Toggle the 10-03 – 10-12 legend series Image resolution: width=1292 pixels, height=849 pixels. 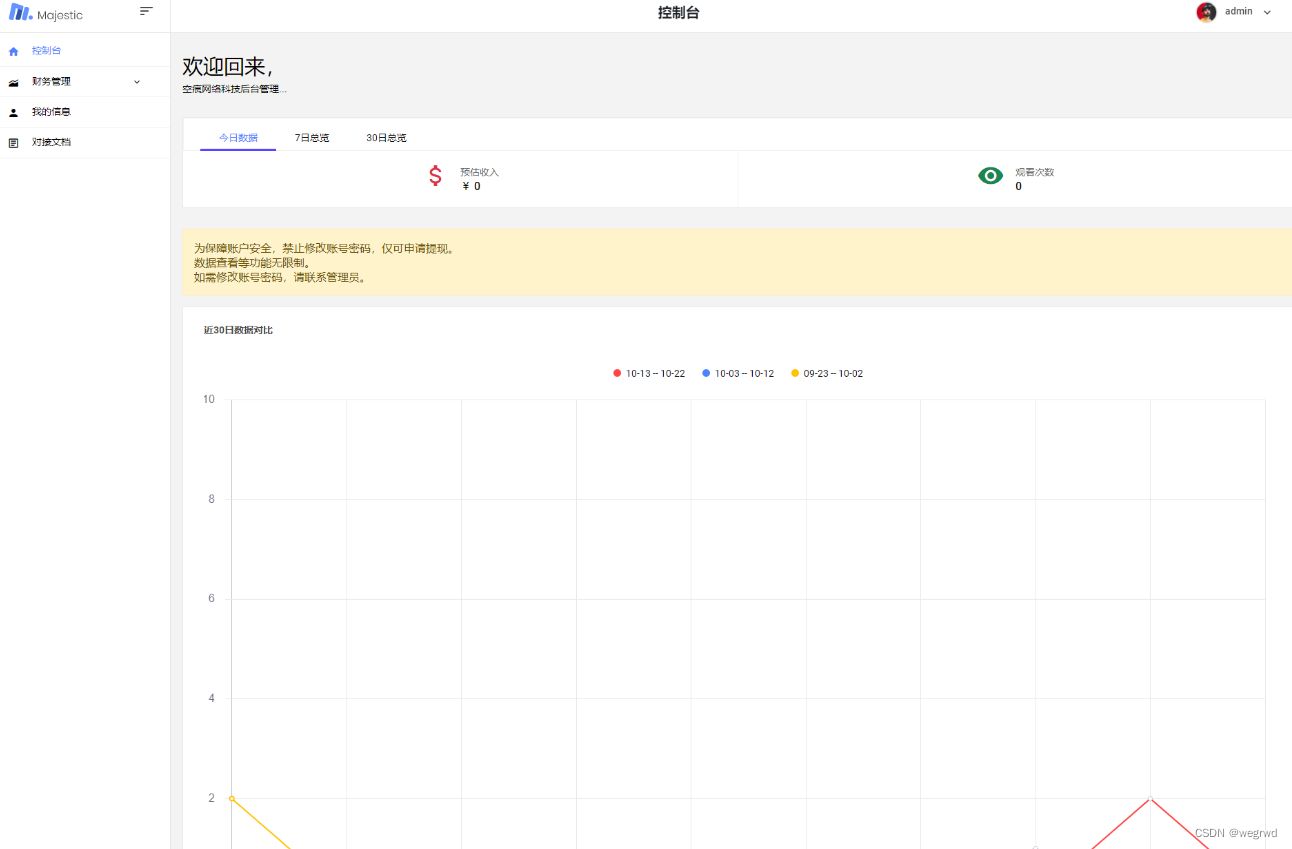click(x=738, y=374)
